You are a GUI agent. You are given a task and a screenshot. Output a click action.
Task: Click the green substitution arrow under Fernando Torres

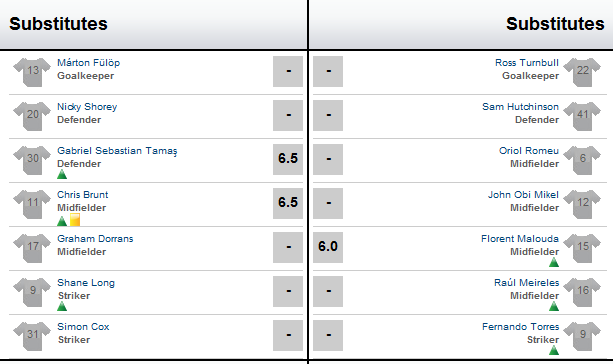coord(554,350)
